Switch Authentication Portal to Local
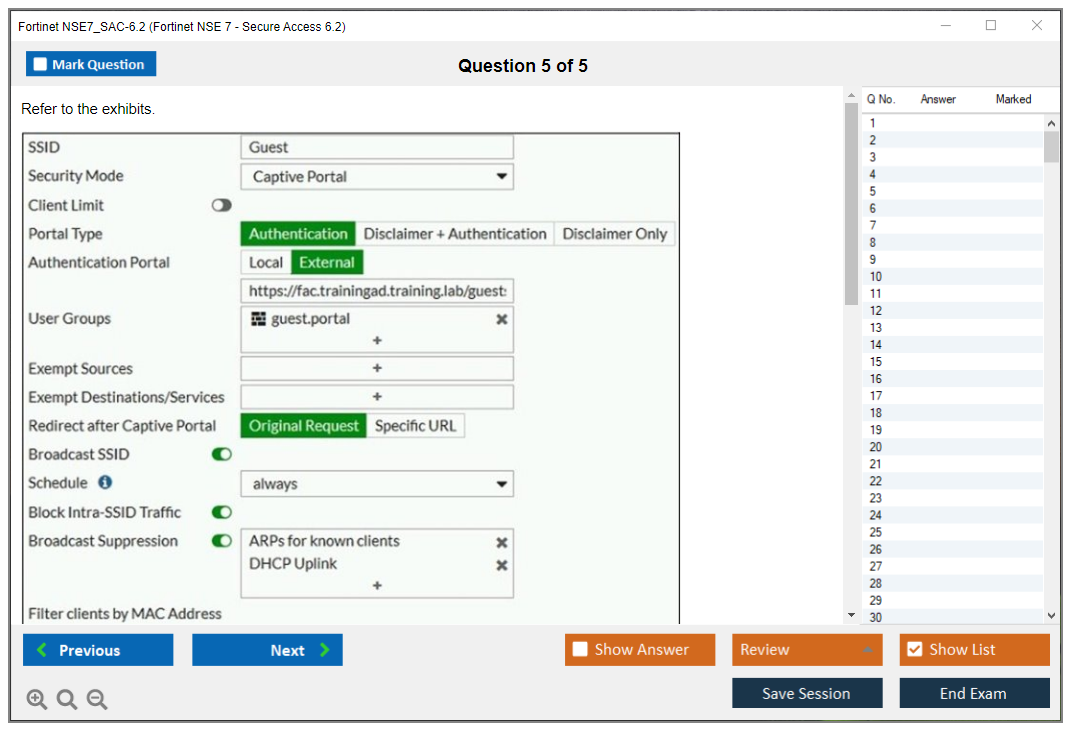The image size is (1075, 735). click(x=266, y=263)
